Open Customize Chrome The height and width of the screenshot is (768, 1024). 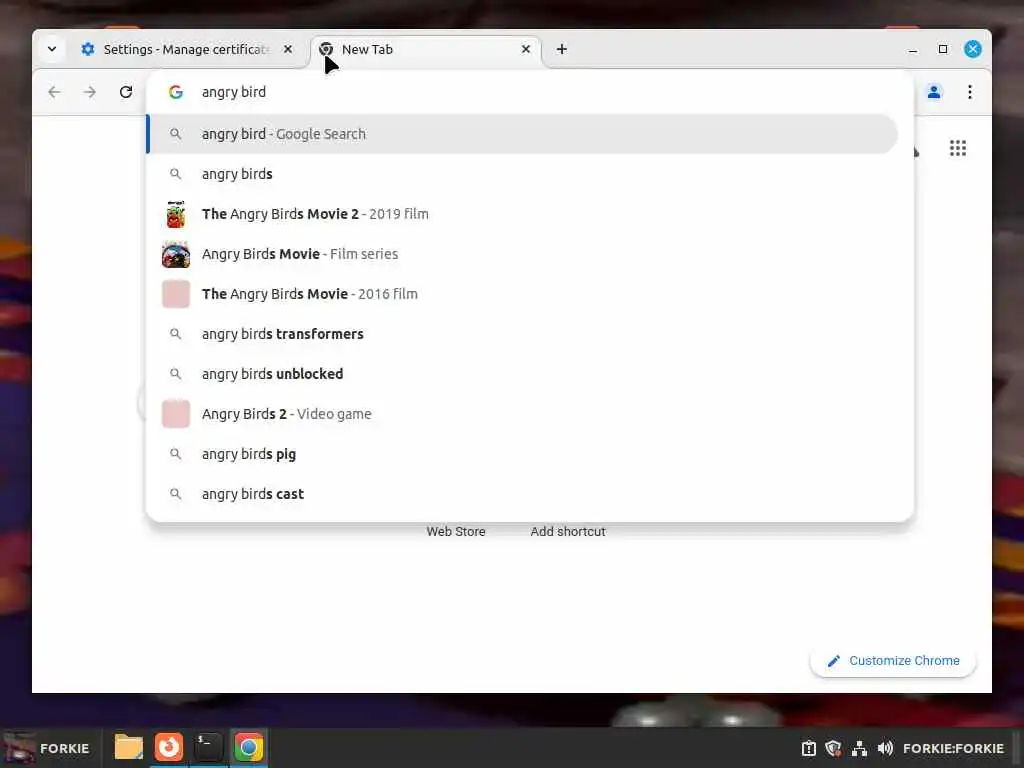tap(893, 661)
